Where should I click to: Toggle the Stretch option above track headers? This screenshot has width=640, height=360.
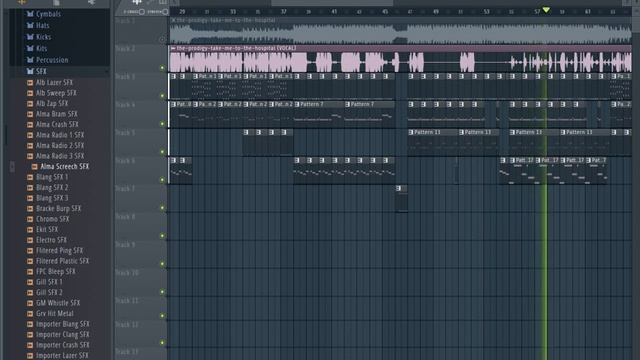[x=165, y=12]
